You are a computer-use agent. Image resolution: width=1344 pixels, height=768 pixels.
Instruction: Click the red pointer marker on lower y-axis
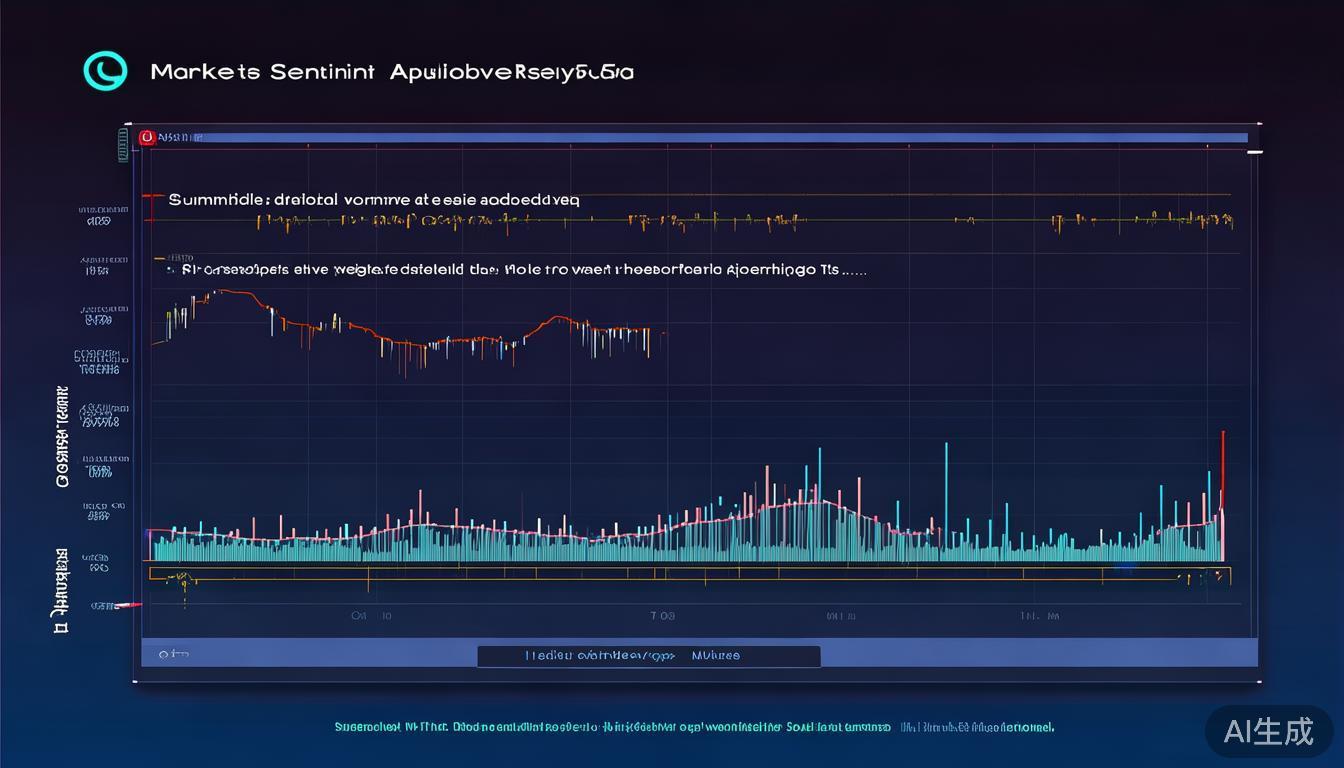[x=128, y=605]
